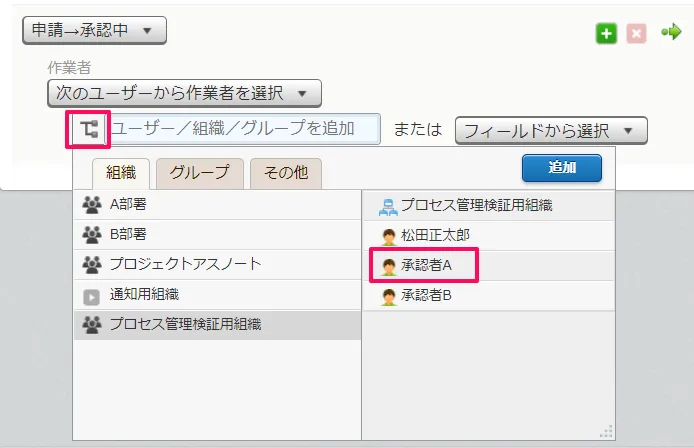Select 通知用組織 in the list

click(217, 294)
